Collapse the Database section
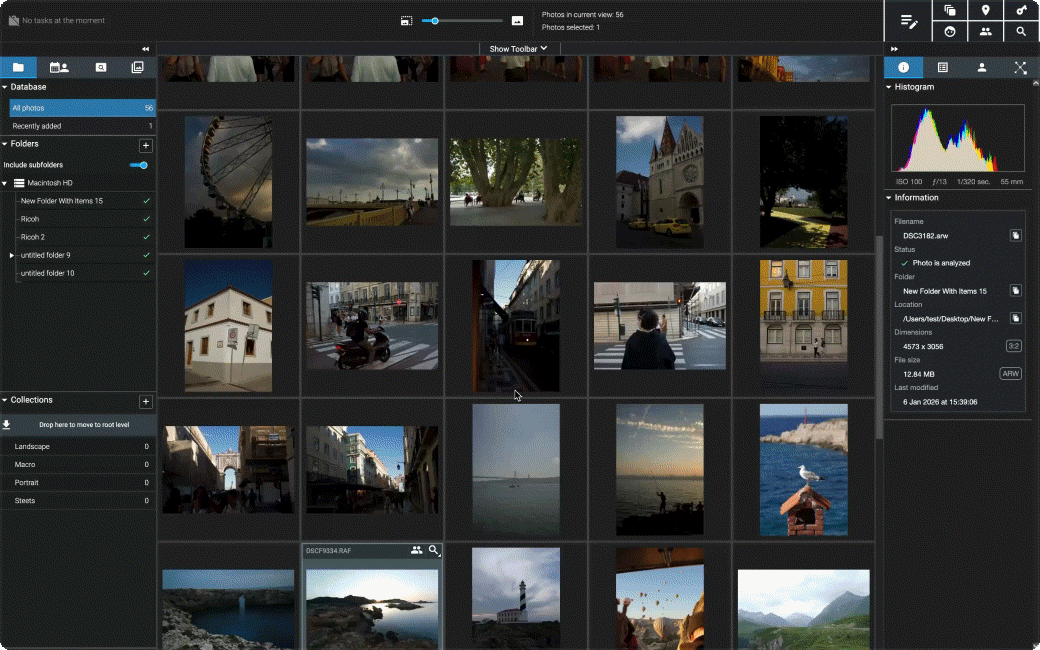Image resolution: width=1040 pixels, height=650 pixels. [x=7, y=87]
